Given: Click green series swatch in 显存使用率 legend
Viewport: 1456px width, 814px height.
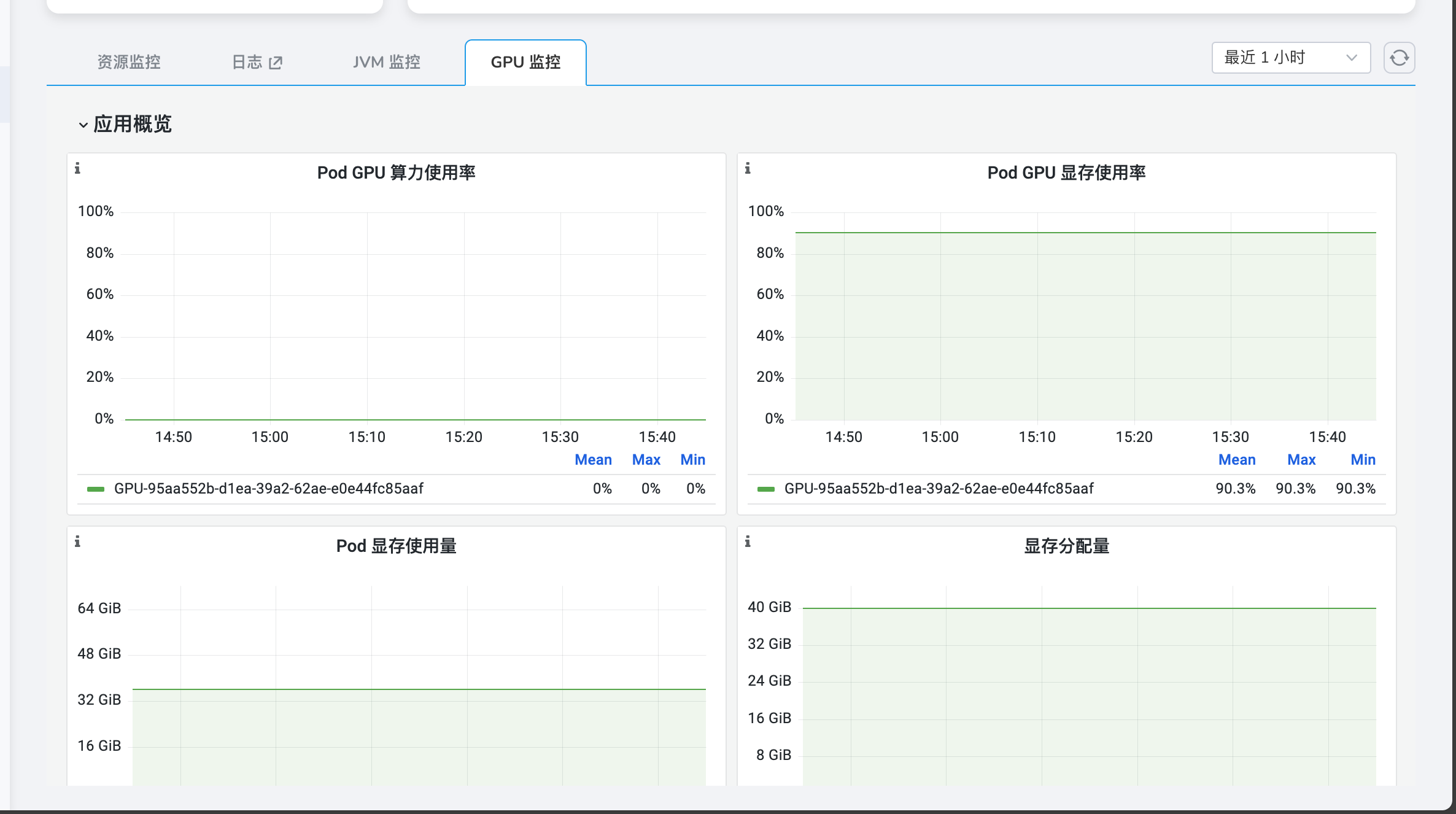Looking at the screenshot, I should click(766, 489).
